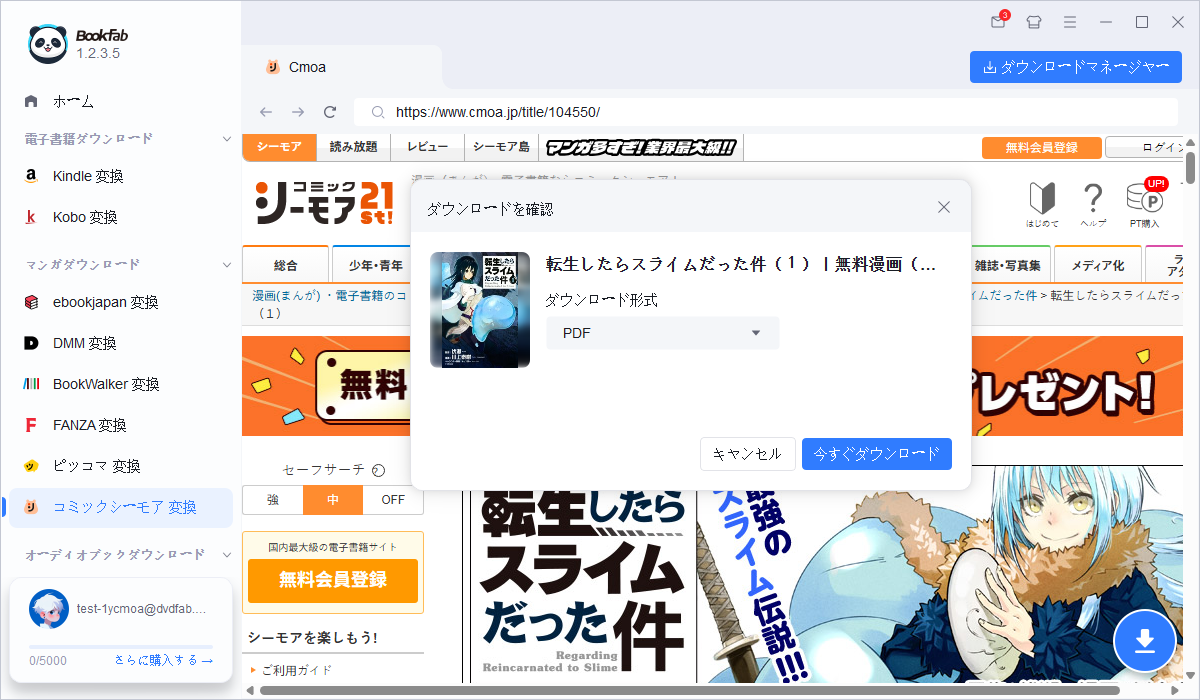This screenshot has width=1200, height=700.
Task: Open the シーモア島 tab
Action: click(501, 147)
